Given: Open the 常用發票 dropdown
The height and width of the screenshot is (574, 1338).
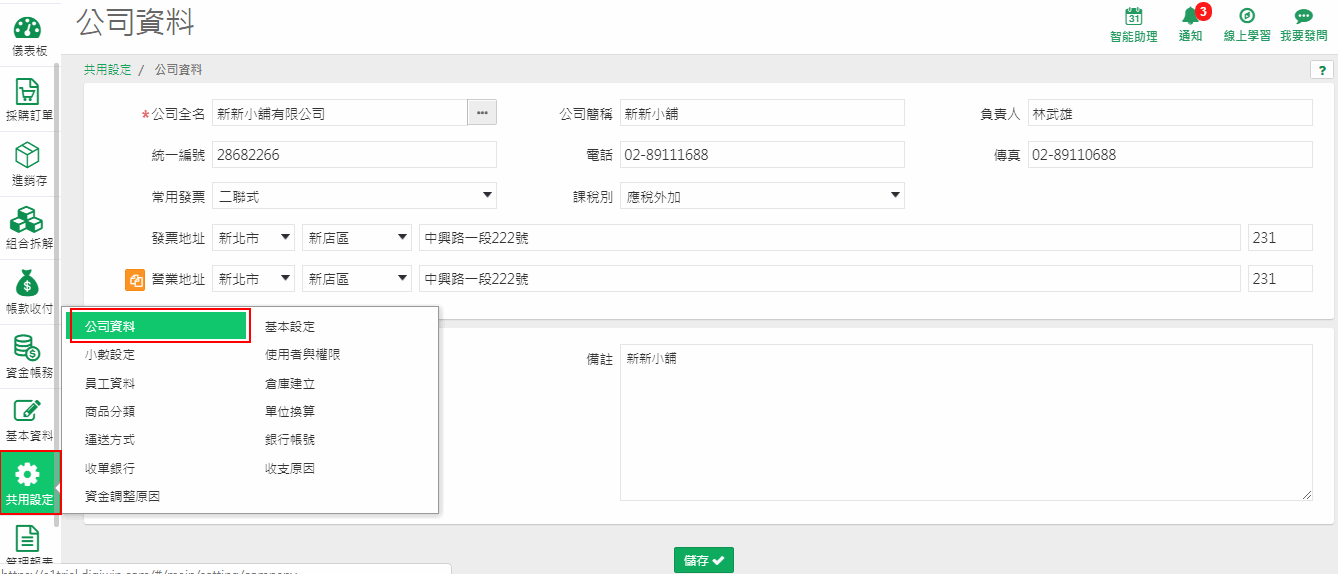Looking at the screenshot, I should [354, 196].
